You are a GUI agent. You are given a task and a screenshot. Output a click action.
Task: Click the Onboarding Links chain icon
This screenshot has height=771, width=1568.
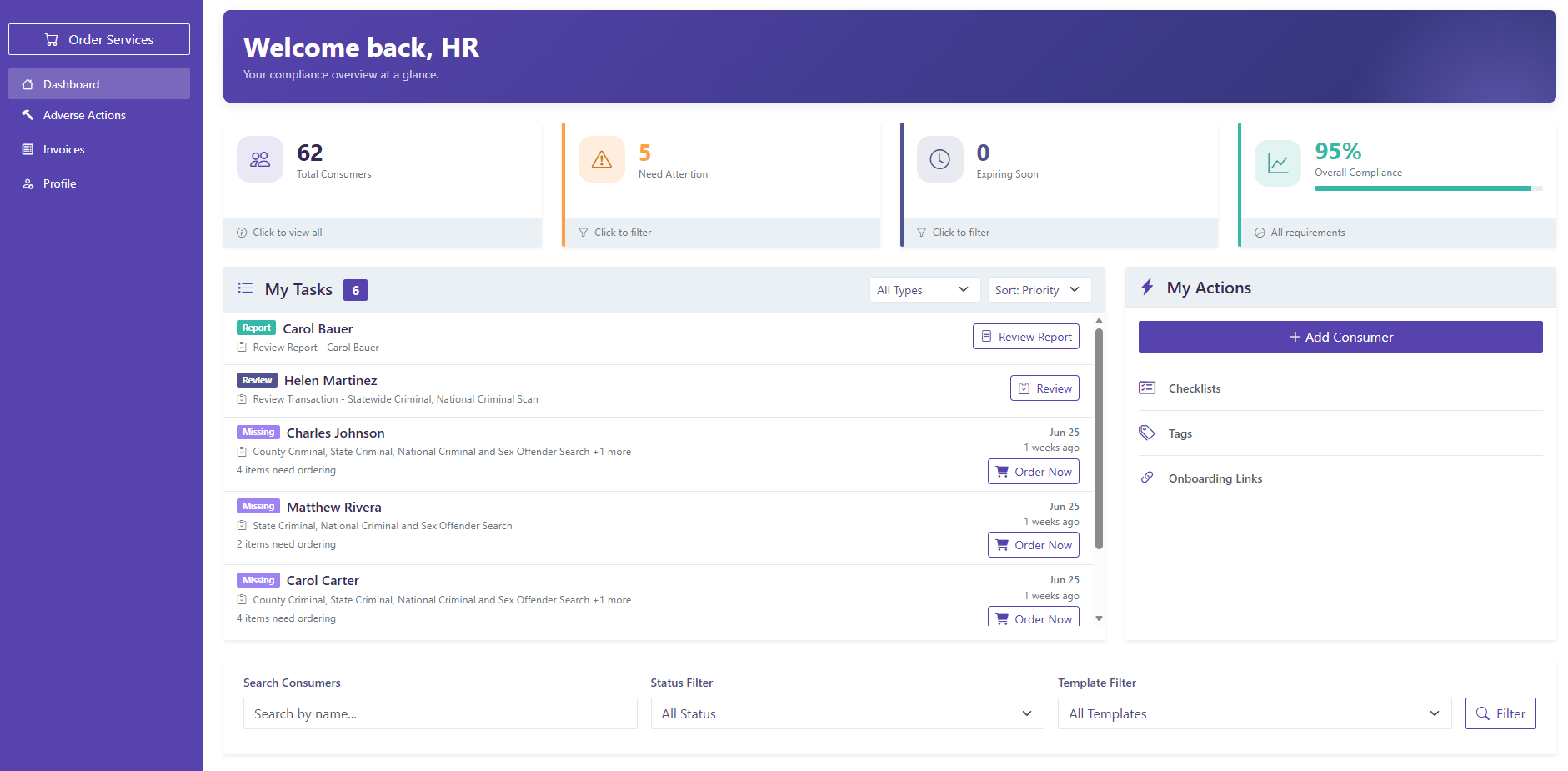click(1147, 478)
